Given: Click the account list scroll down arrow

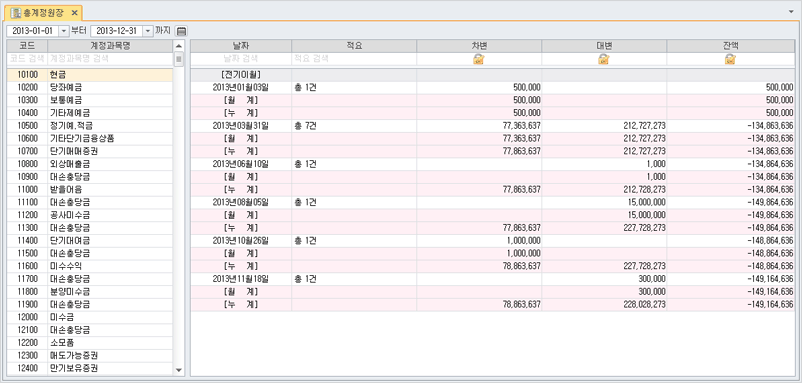Looking at the screenshot, I should click(x=179, y=370).
